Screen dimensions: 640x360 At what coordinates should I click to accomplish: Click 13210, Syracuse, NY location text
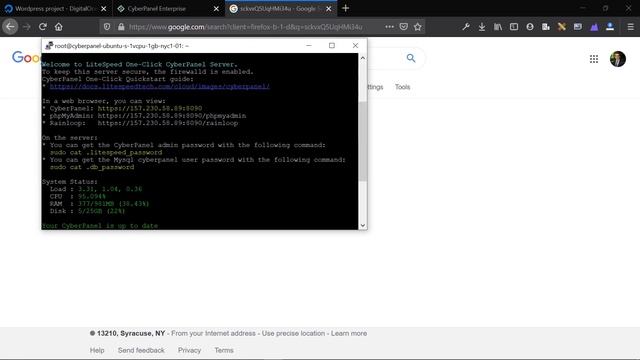[x=131, y=333]
